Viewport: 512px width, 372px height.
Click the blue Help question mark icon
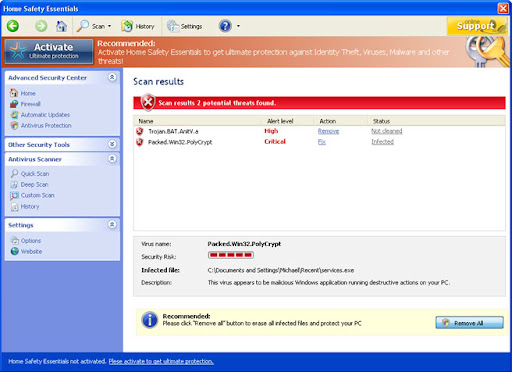(225, 26)
